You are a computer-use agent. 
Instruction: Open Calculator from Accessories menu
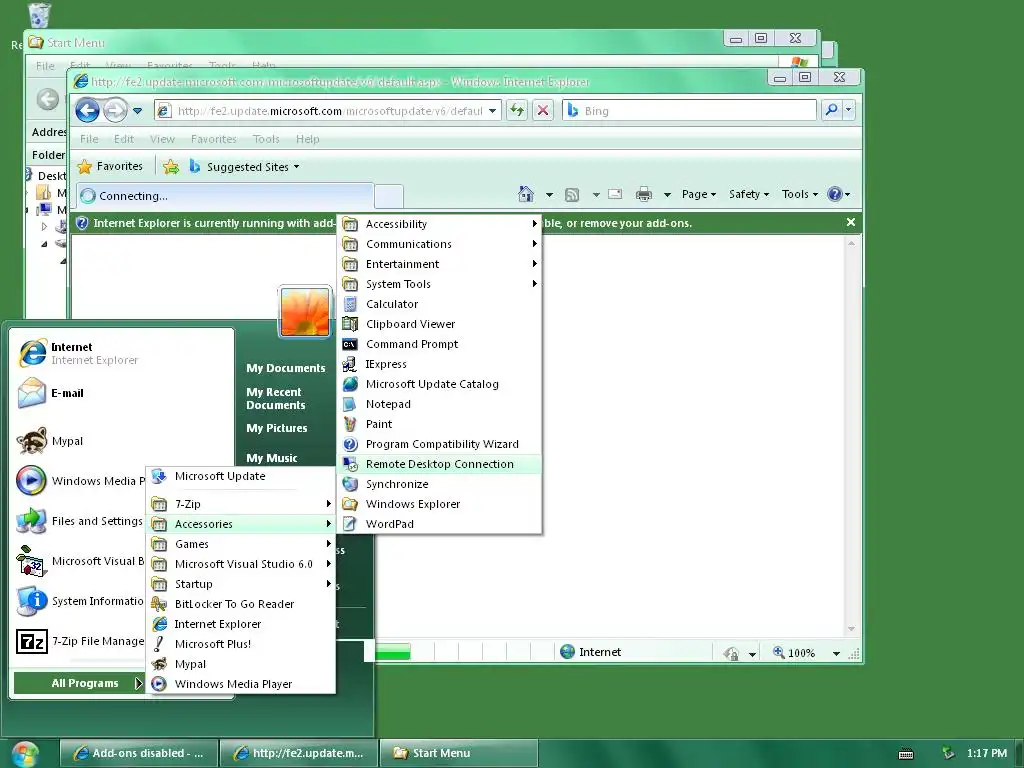(440, 304)
